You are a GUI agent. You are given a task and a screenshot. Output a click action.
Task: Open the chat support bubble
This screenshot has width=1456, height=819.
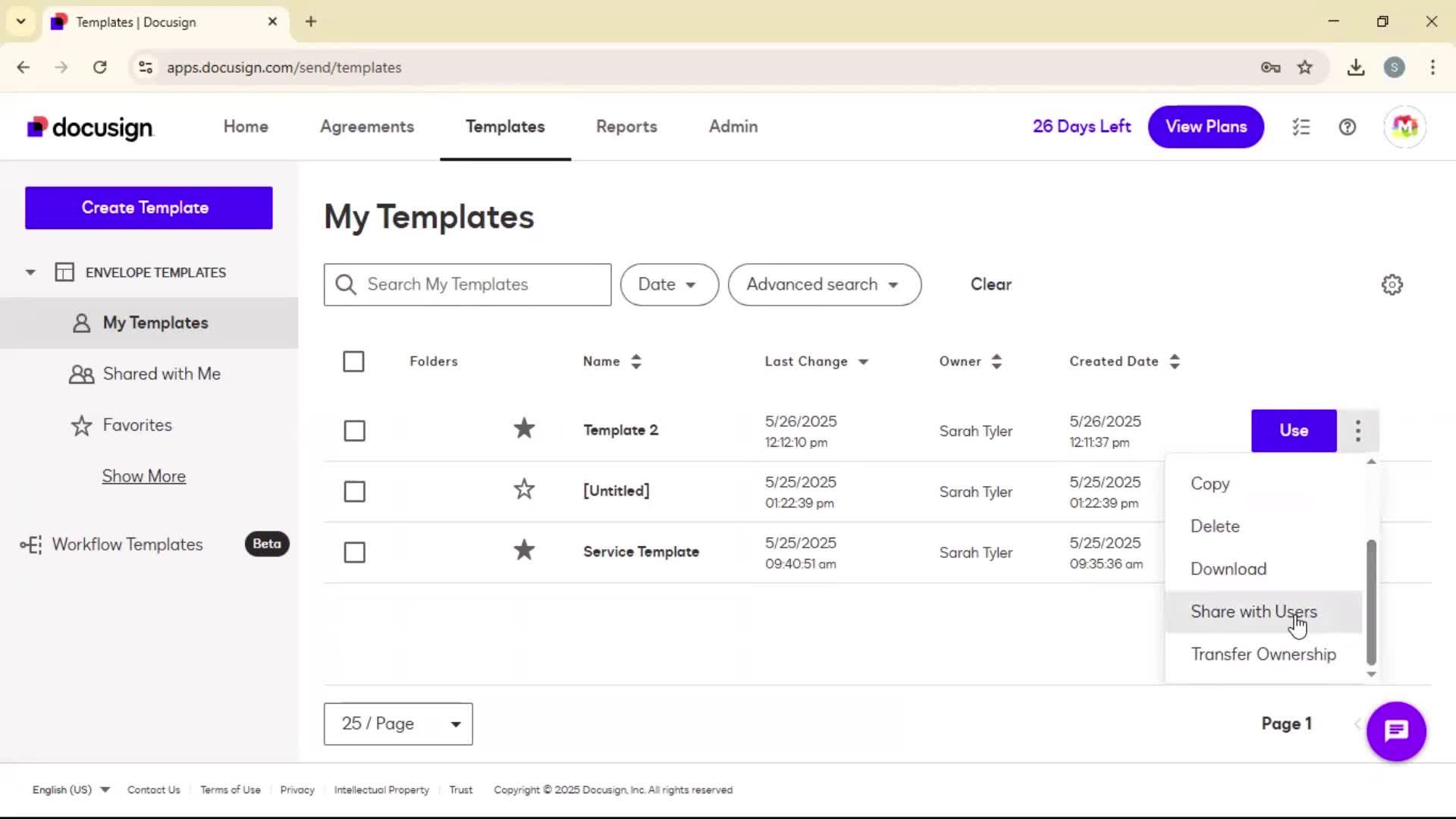tap(1396, 731)
